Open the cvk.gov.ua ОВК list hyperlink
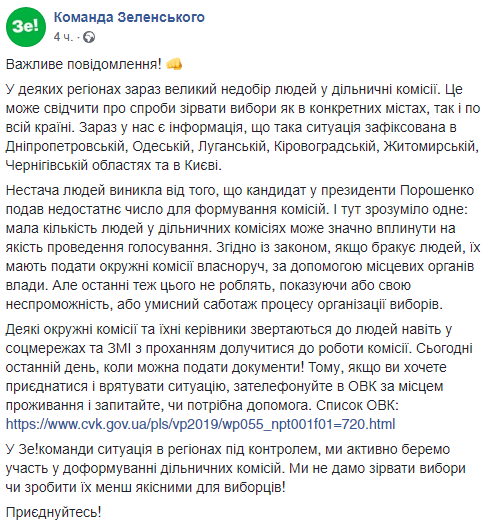This screenshot has width=492, height=523. [200, 424]
